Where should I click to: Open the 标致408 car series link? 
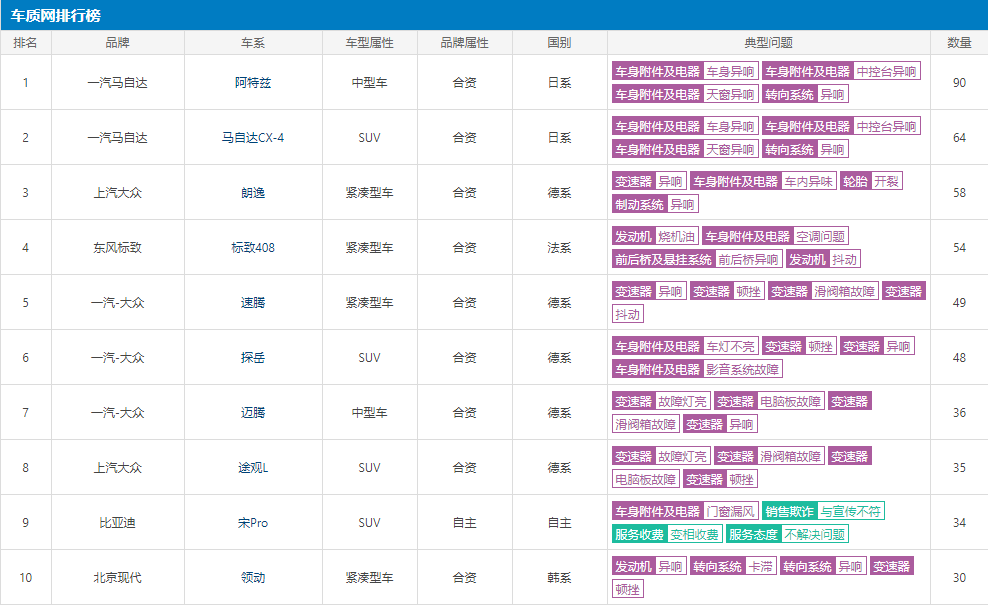pos(253,247)
